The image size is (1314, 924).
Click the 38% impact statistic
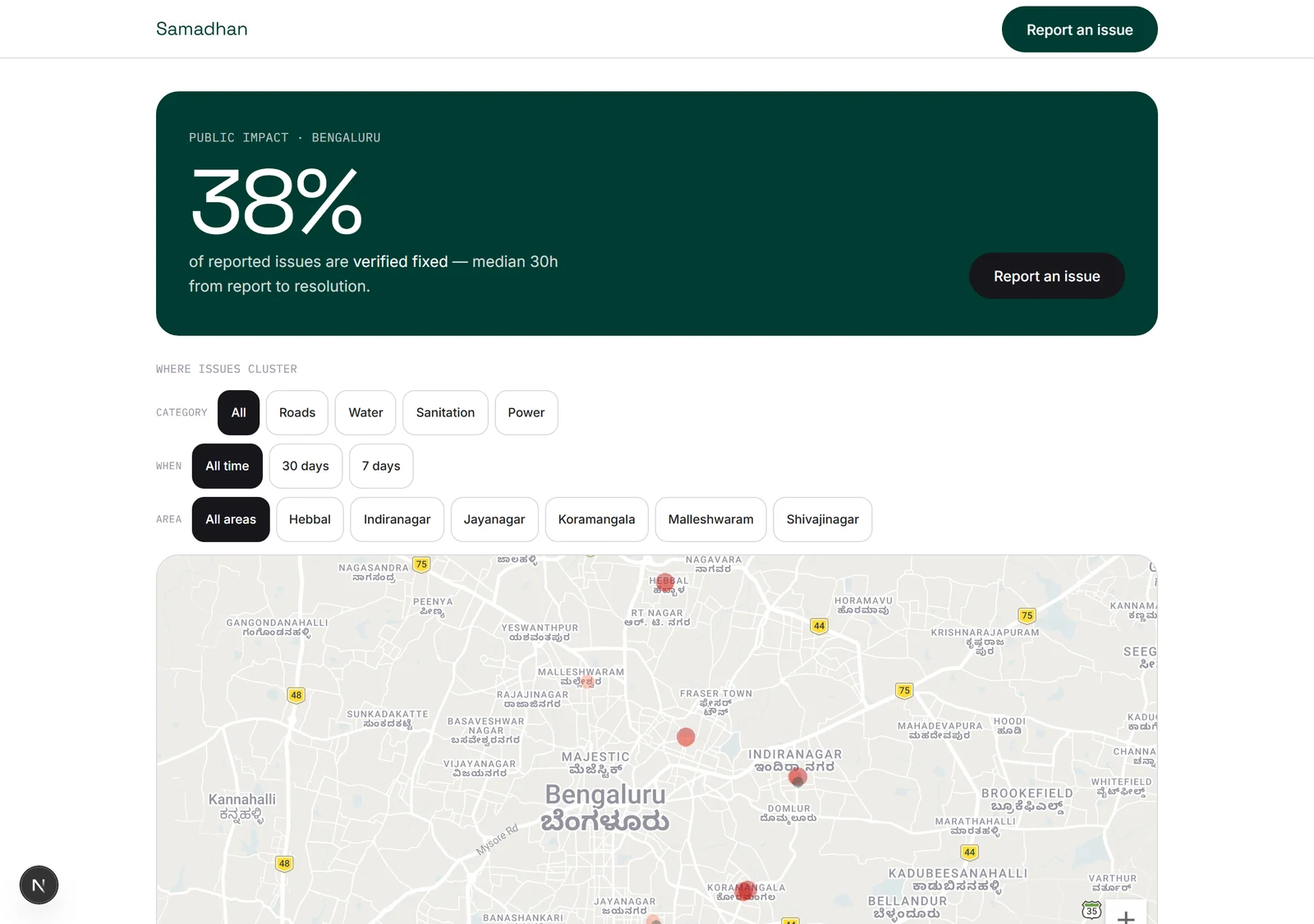pyautogui.click(x=277, y=201)
